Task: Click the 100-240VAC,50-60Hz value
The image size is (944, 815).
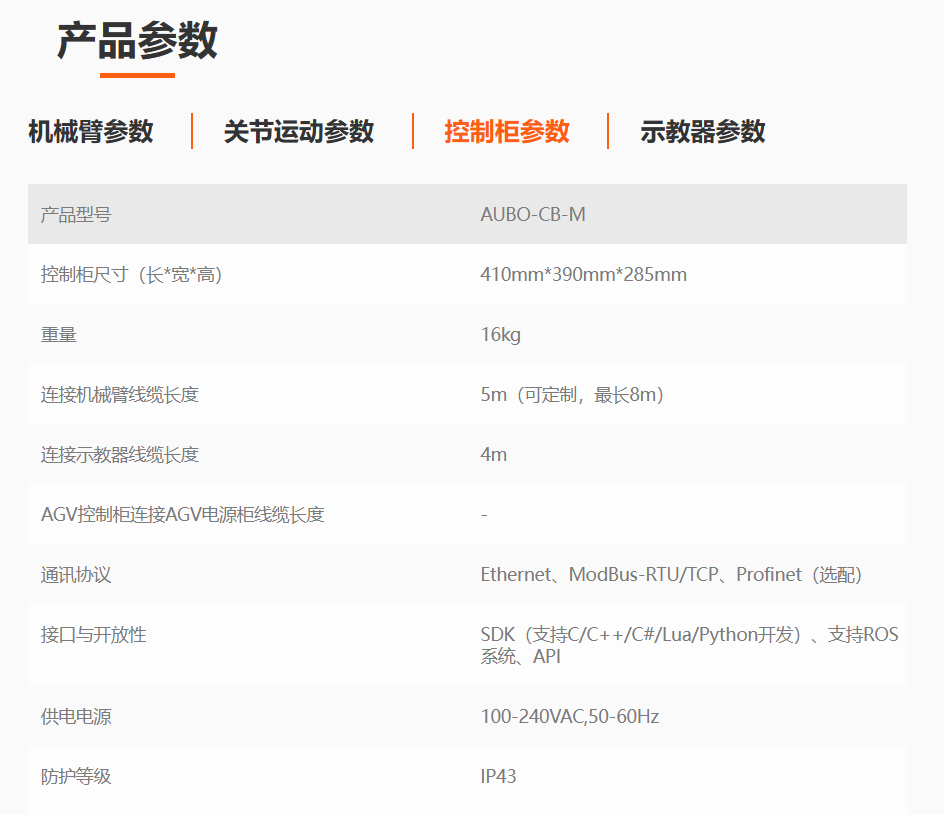Action: coord(570,716)
